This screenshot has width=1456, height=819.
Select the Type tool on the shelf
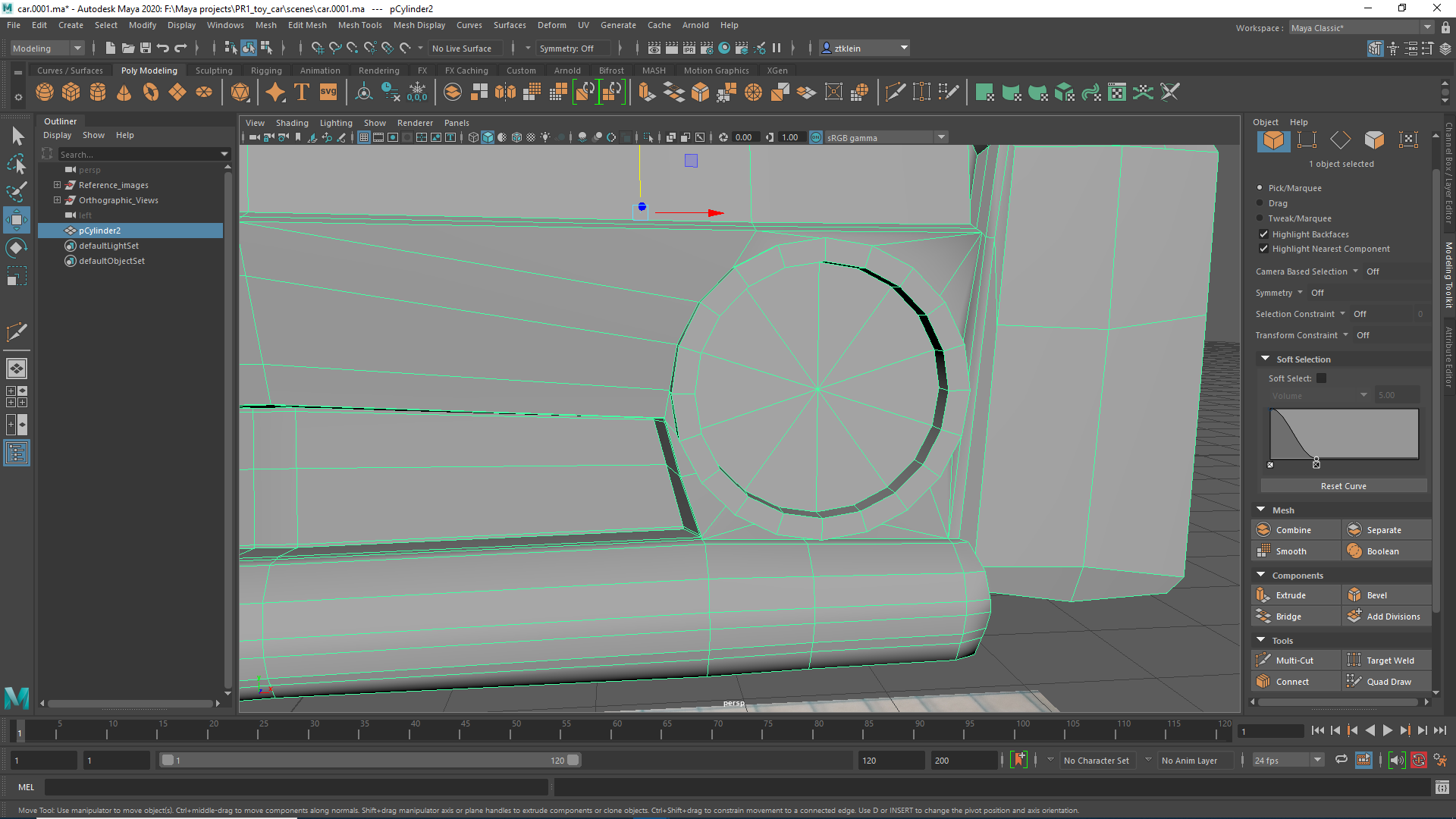pyautogui.click(x=301, y=92)
